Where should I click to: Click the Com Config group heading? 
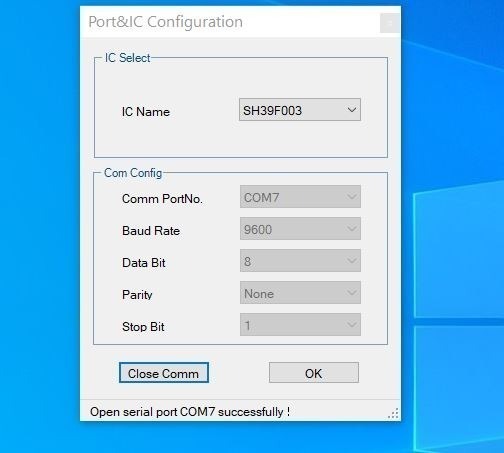point(133,173)
